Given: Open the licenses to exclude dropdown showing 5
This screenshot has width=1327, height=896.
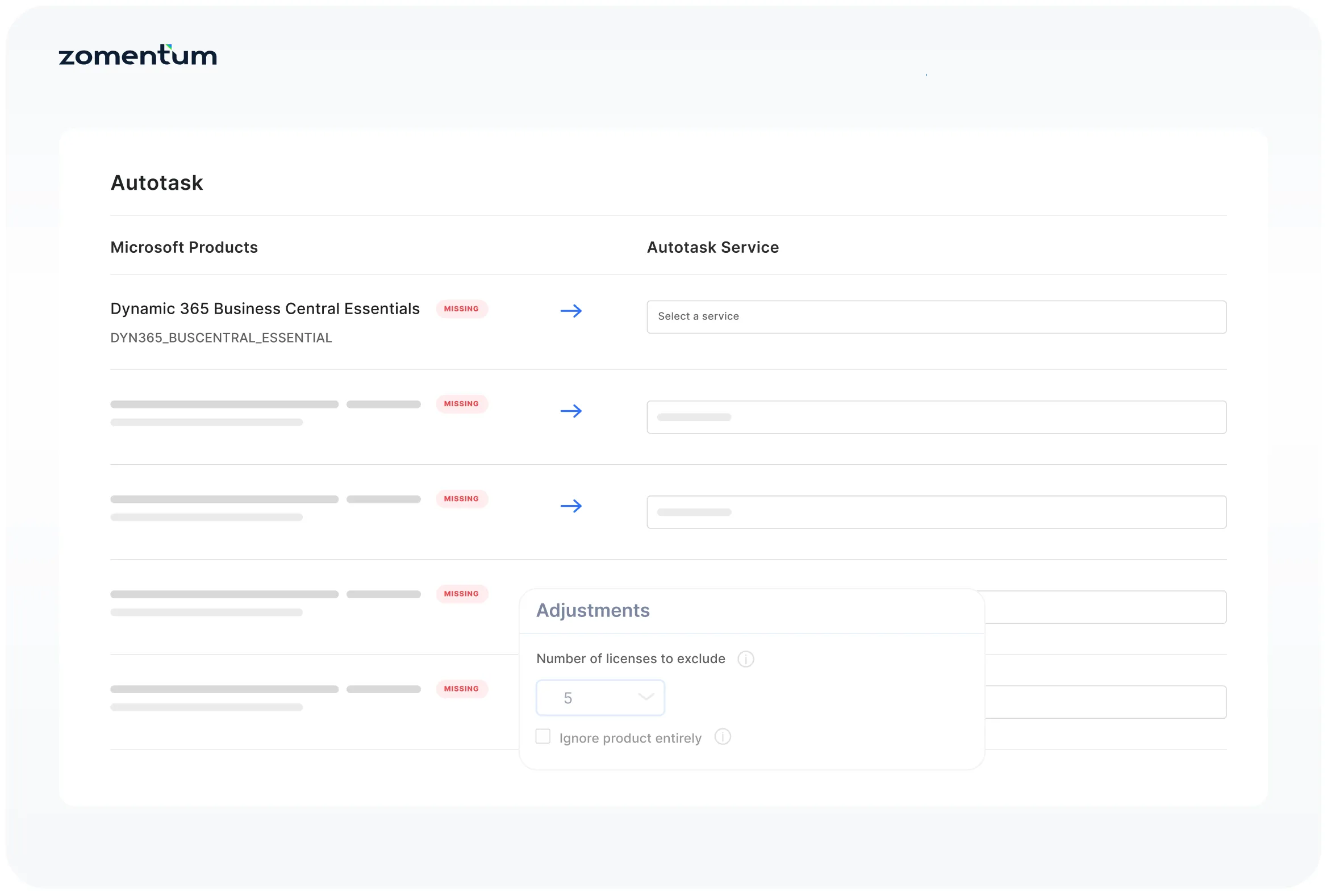Looking at the screenshot, I should tap(600, 697).
